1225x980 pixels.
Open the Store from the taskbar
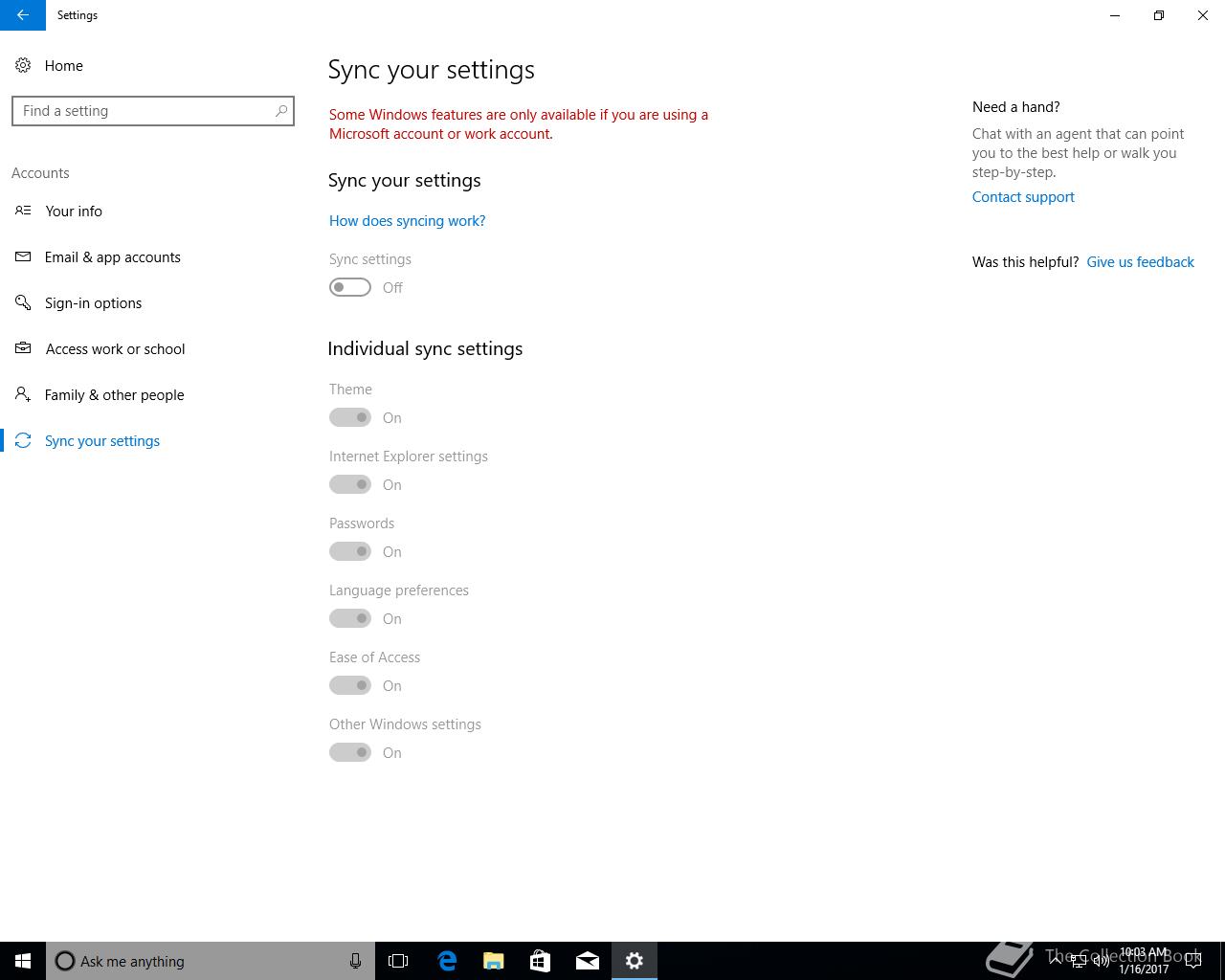(540, 961)
